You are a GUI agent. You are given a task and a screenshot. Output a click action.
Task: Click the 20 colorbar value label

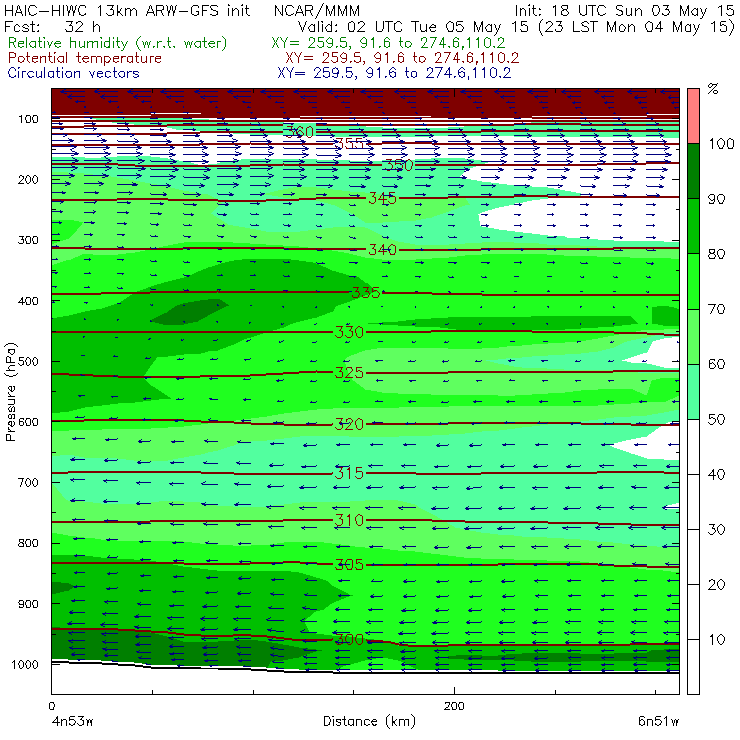[x=716, y=585]
